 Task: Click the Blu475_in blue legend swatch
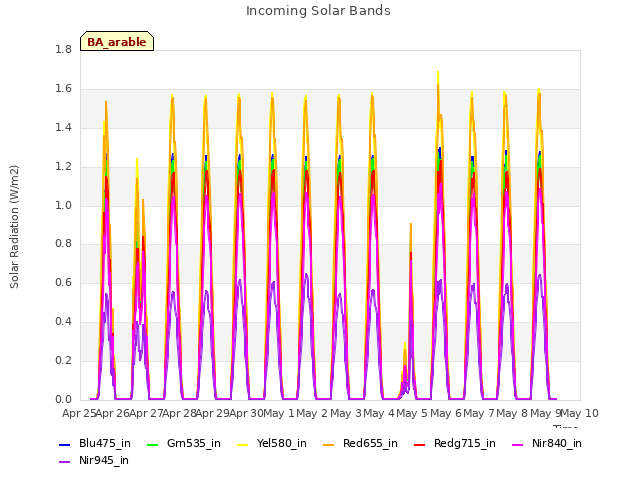coord(64,444)
